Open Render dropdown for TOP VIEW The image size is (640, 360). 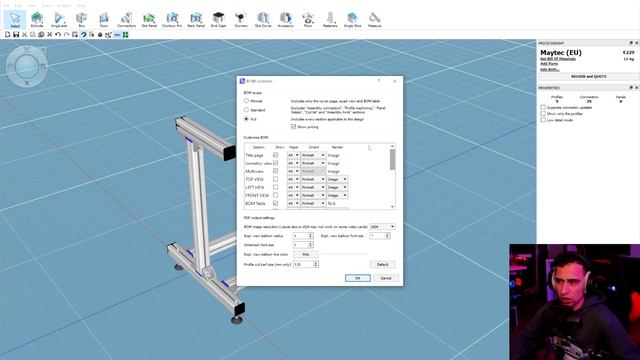(x=337, y=179)
